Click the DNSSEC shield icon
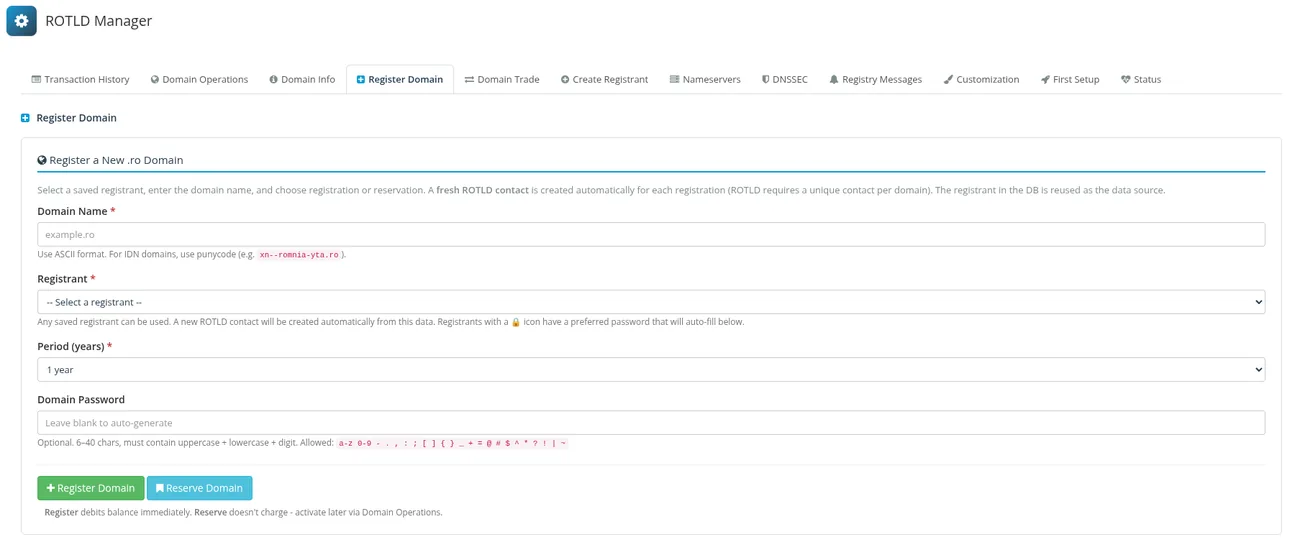1300x560 pixels. tap(766, 79)
